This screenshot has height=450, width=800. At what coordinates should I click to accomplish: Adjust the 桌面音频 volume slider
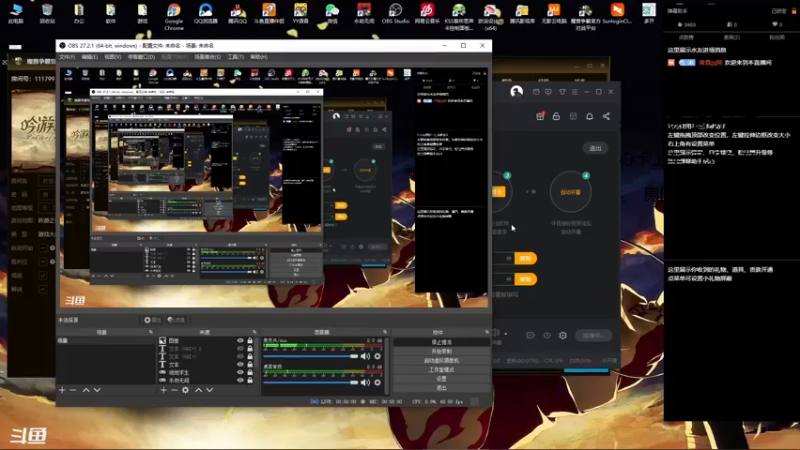(x=310, y=382)
